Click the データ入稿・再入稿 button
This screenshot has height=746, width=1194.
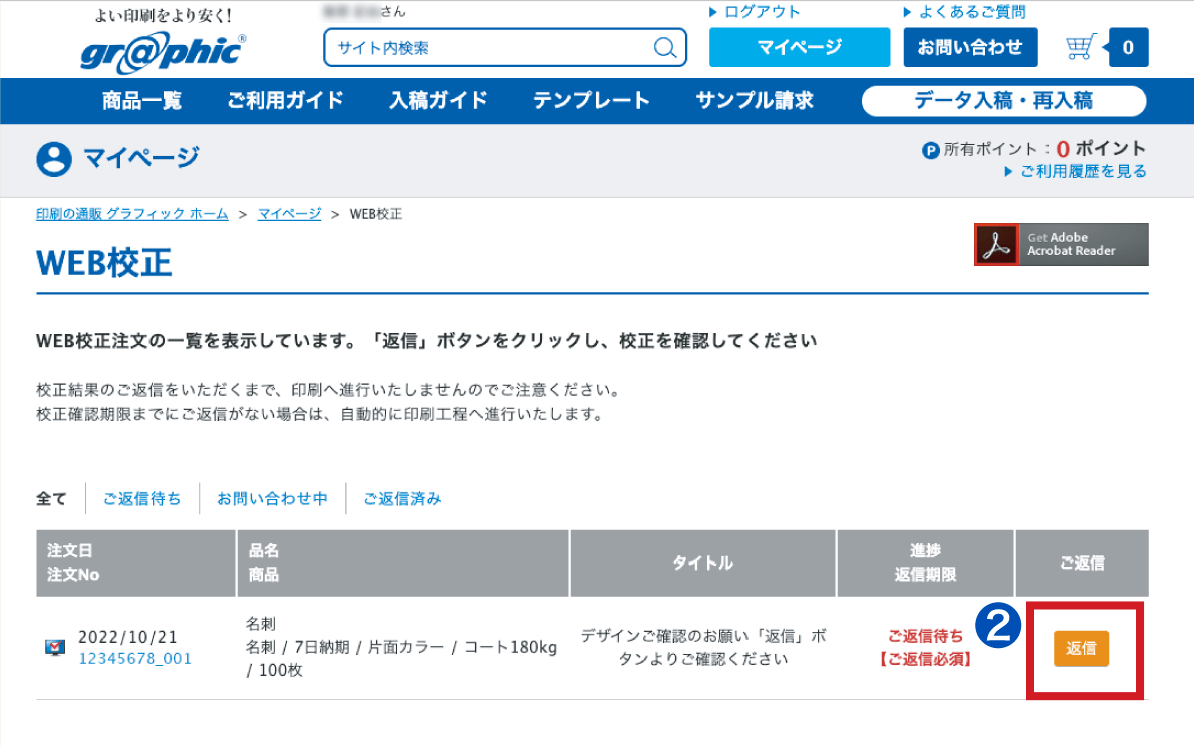pyautogui.click(x=1003, y=101)
